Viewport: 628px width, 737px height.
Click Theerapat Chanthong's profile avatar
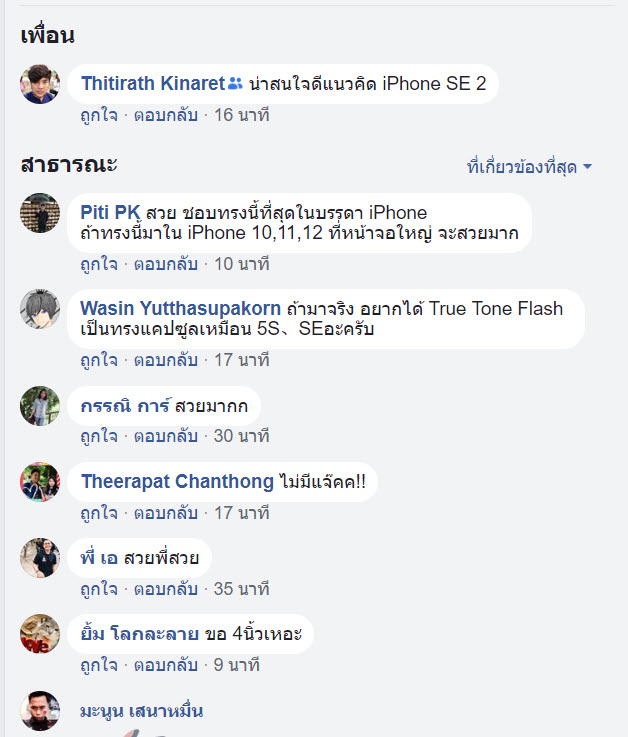pos(40,482)
